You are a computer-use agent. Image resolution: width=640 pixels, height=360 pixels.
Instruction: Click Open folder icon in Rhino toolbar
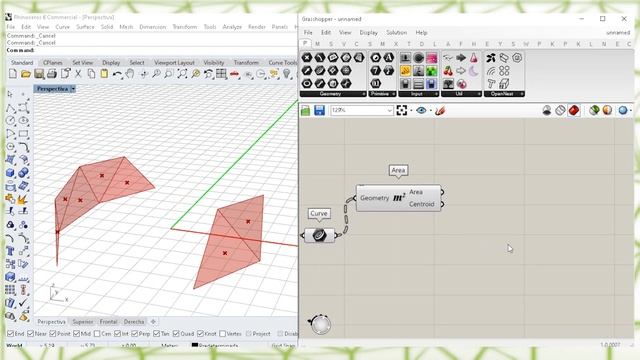point(26,74)
